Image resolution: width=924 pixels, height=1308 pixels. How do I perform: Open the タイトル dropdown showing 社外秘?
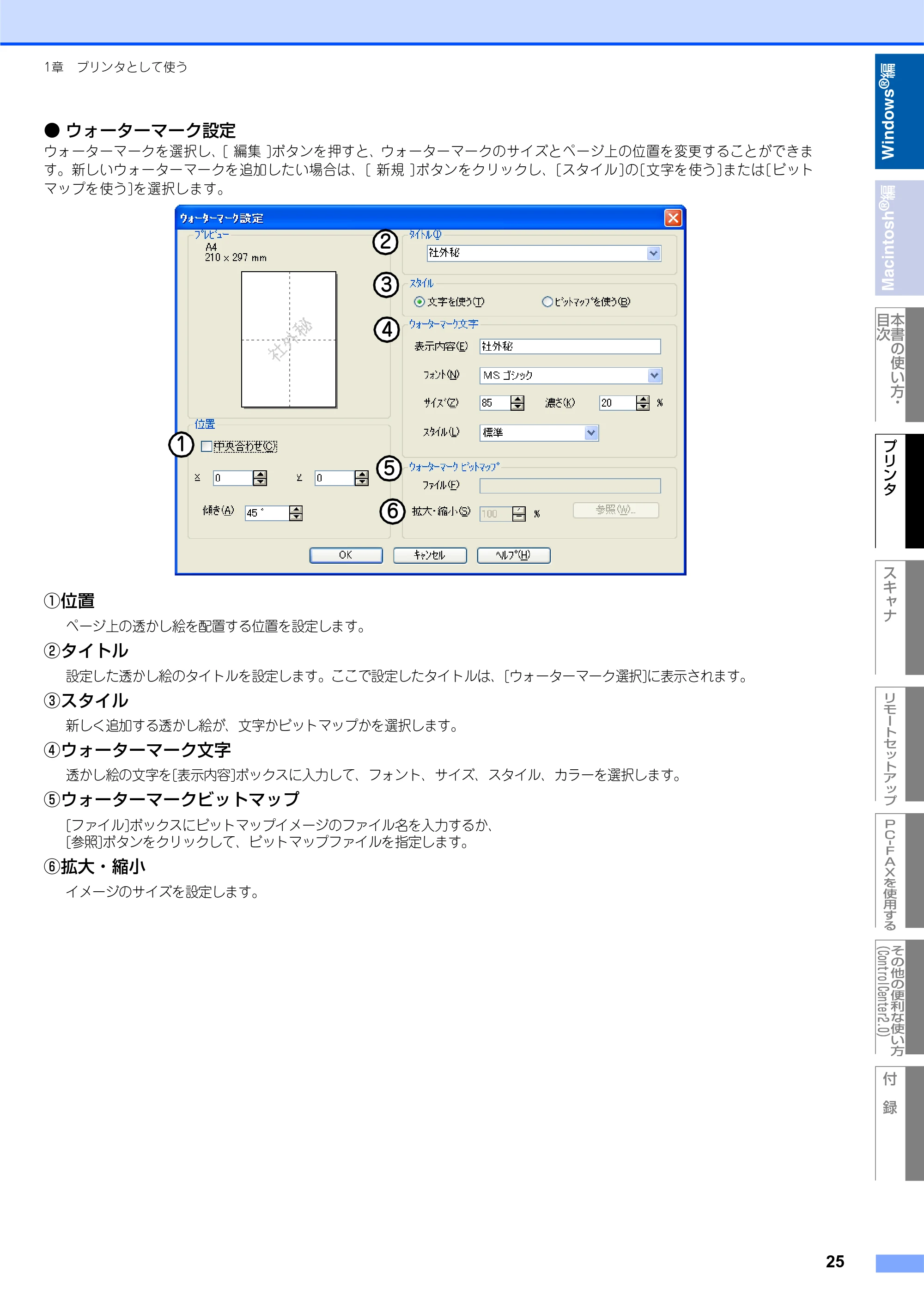(x=653, y=253)
